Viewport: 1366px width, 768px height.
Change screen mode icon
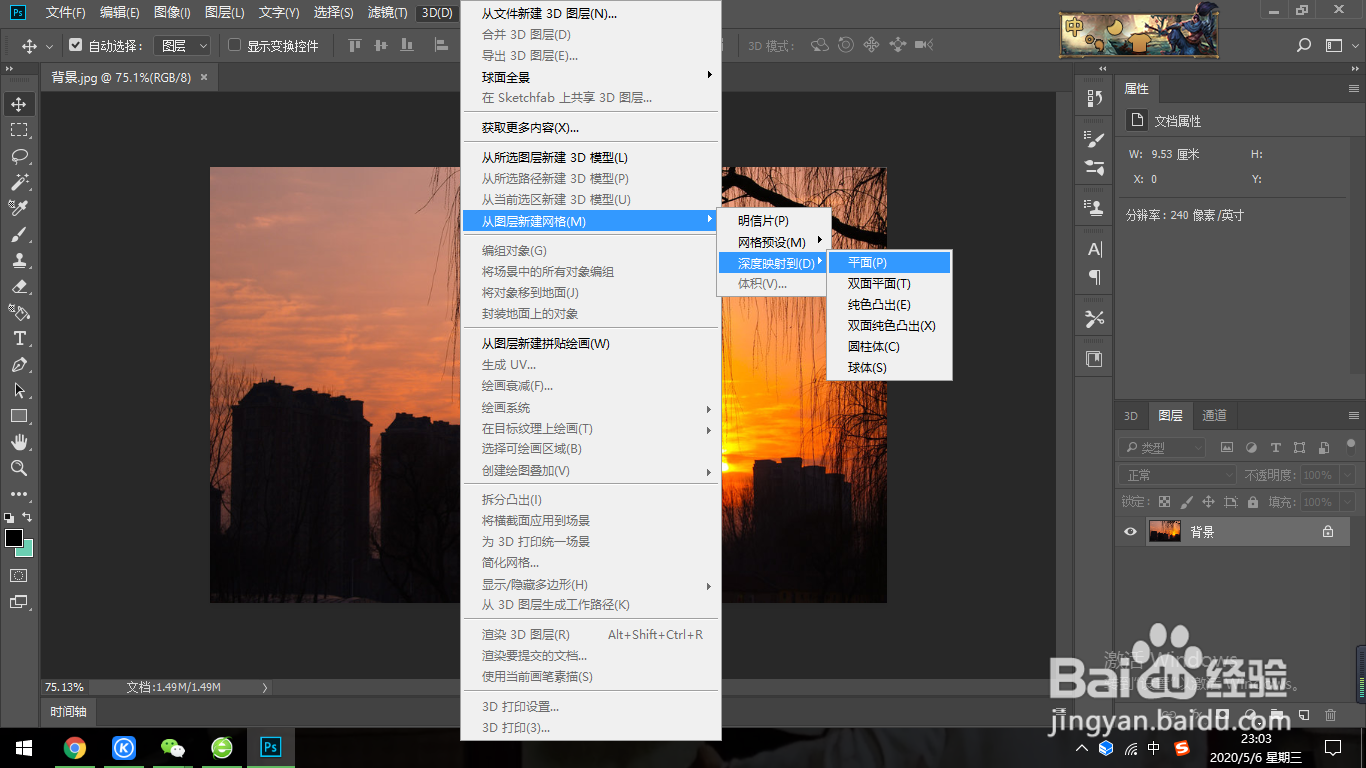[19, 602]
